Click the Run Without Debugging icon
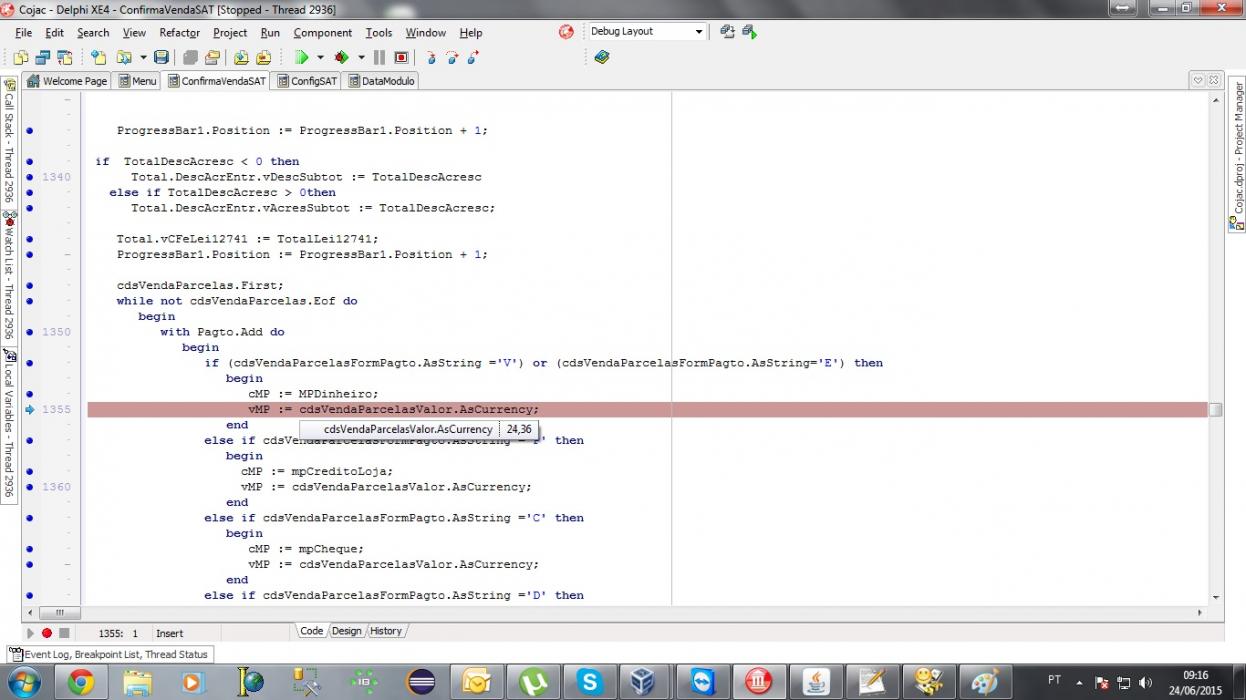 (x=342, y=58)
